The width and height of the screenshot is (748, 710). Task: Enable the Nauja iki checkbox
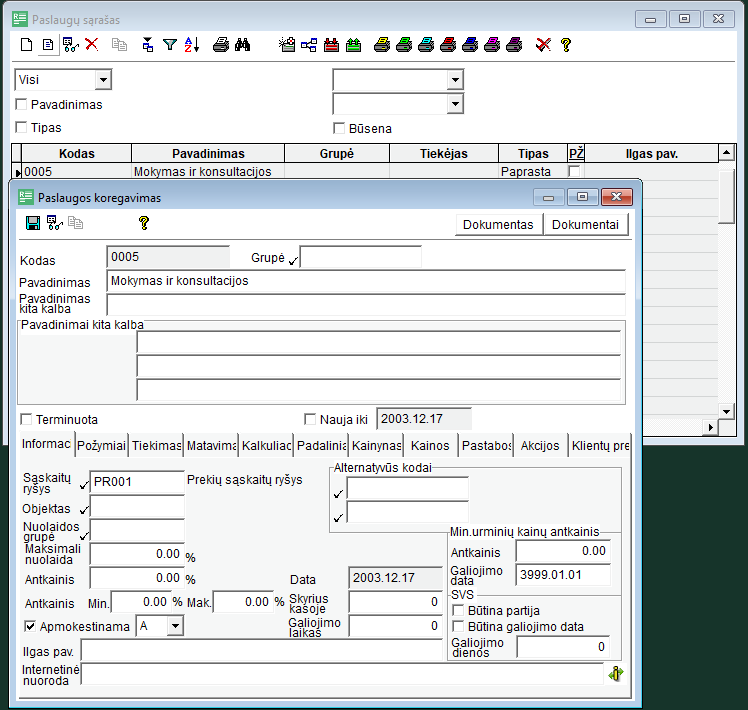pos(310,419)
